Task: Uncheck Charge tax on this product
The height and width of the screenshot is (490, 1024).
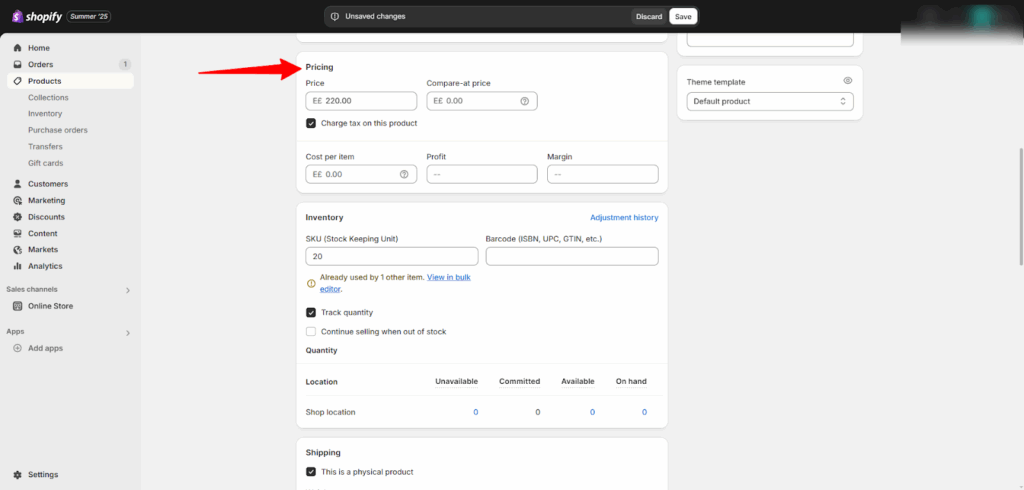Action: pos(311,123)
